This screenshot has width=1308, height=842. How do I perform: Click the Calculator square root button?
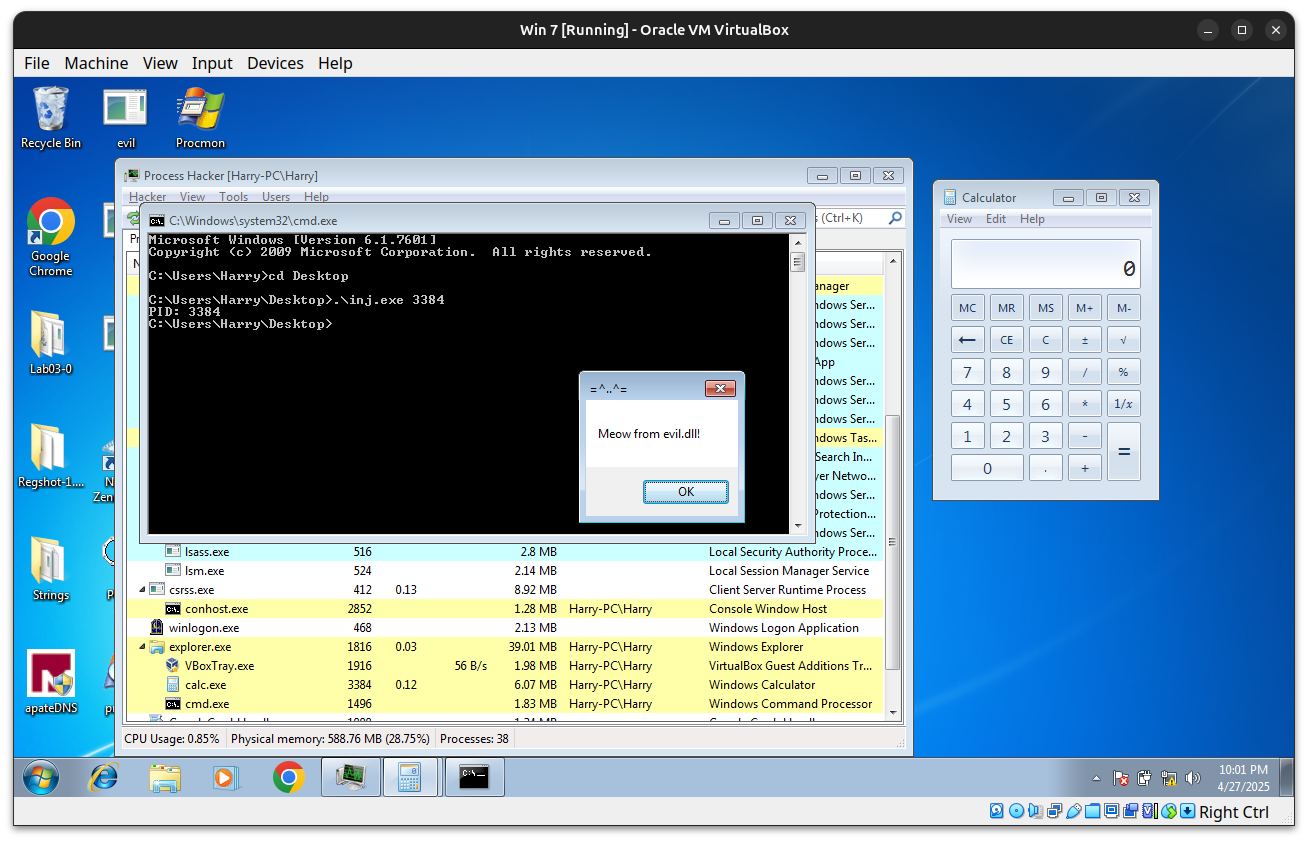1124,340
